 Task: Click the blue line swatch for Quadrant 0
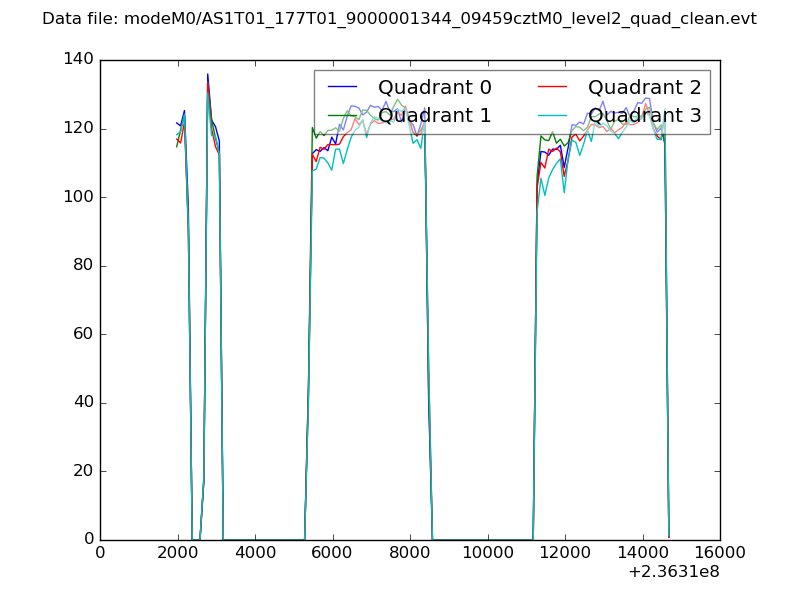(343, 88)
